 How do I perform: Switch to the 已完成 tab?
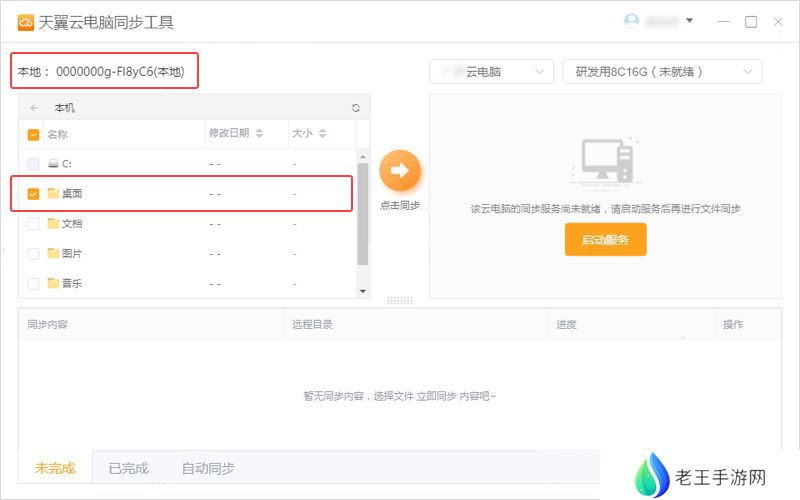tap(128, 468)
